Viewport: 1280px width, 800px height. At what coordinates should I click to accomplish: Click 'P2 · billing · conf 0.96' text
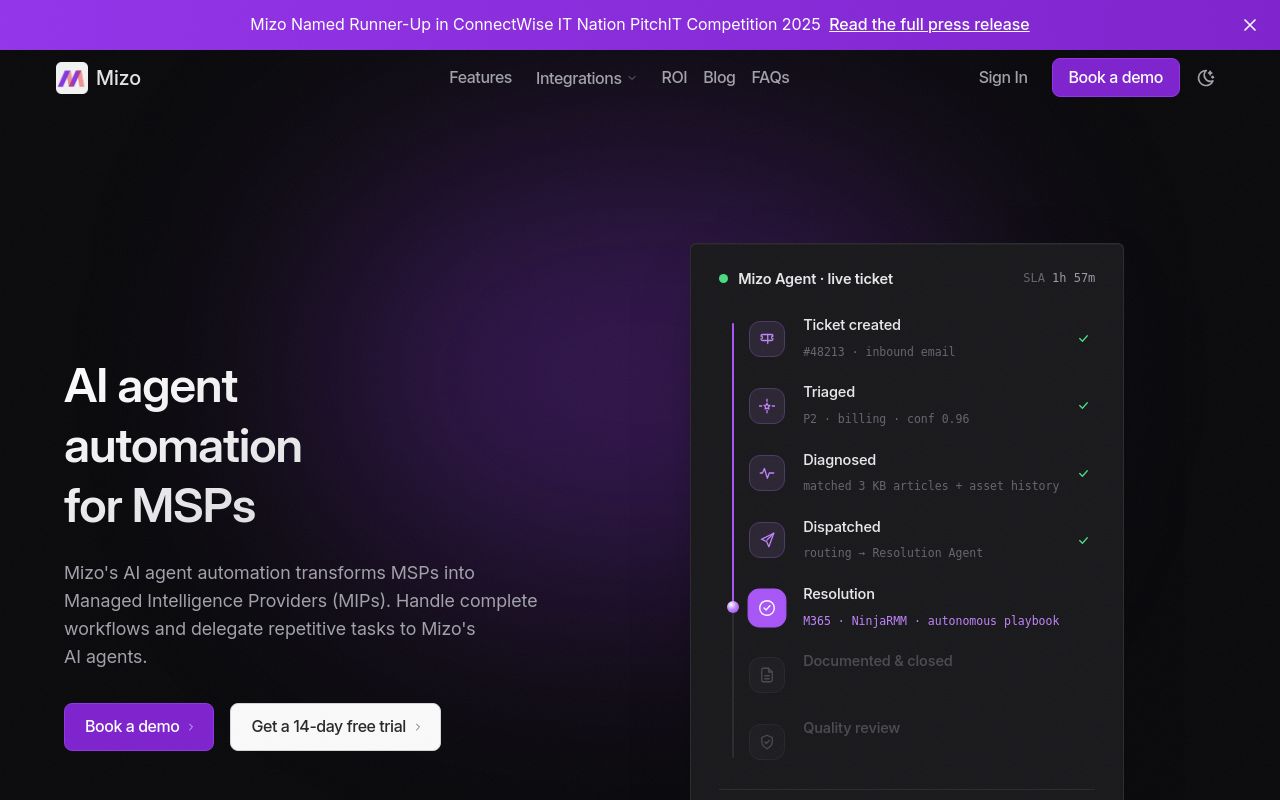tap(886, 419)
